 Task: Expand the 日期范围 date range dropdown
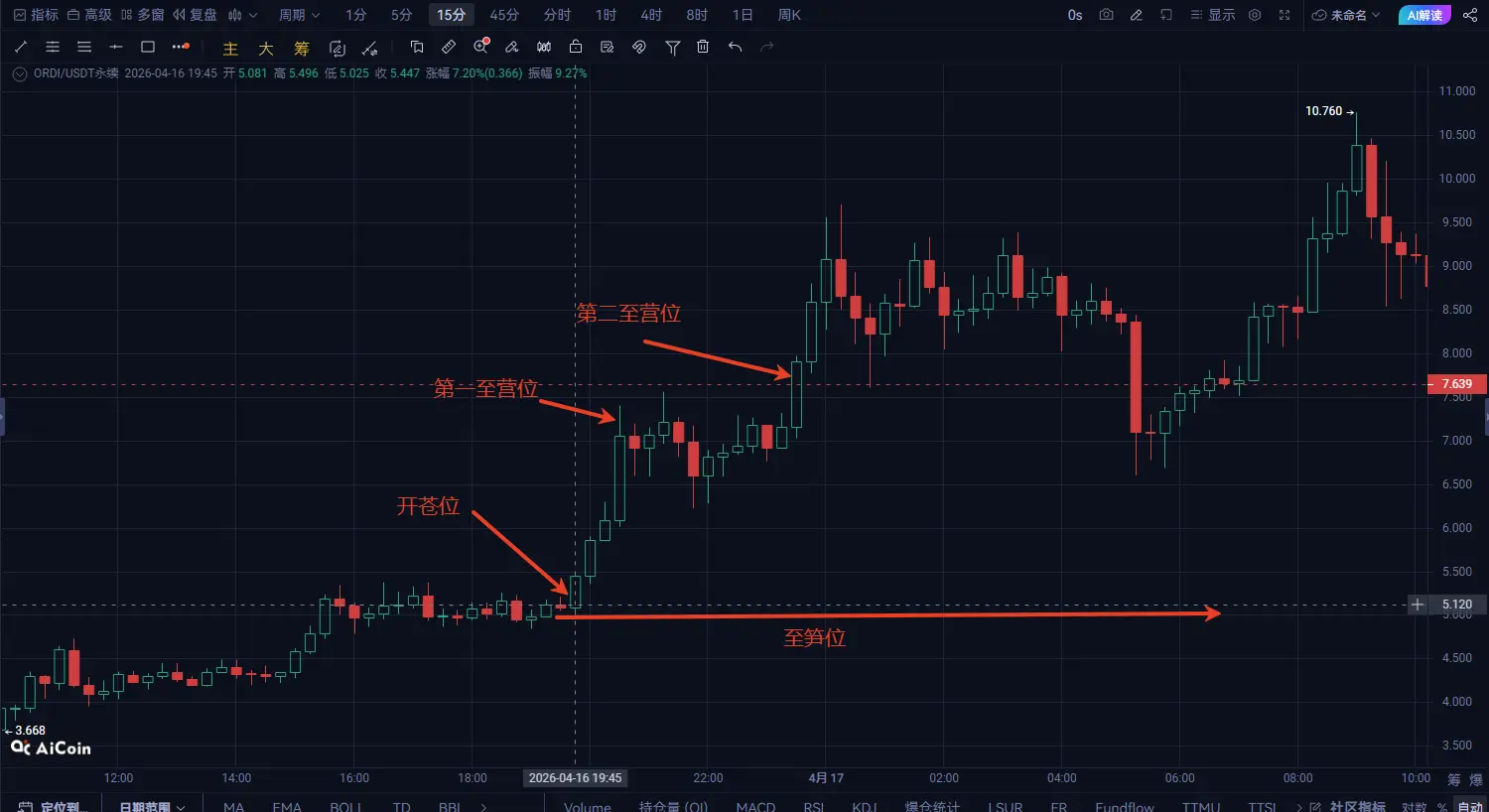point(152,806)
